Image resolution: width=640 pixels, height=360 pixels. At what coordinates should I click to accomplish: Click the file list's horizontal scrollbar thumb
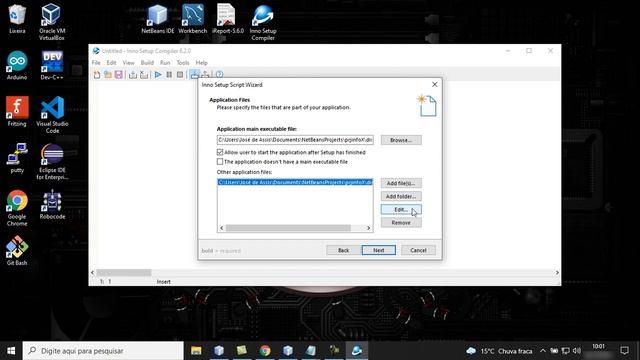tap(288, 228)
